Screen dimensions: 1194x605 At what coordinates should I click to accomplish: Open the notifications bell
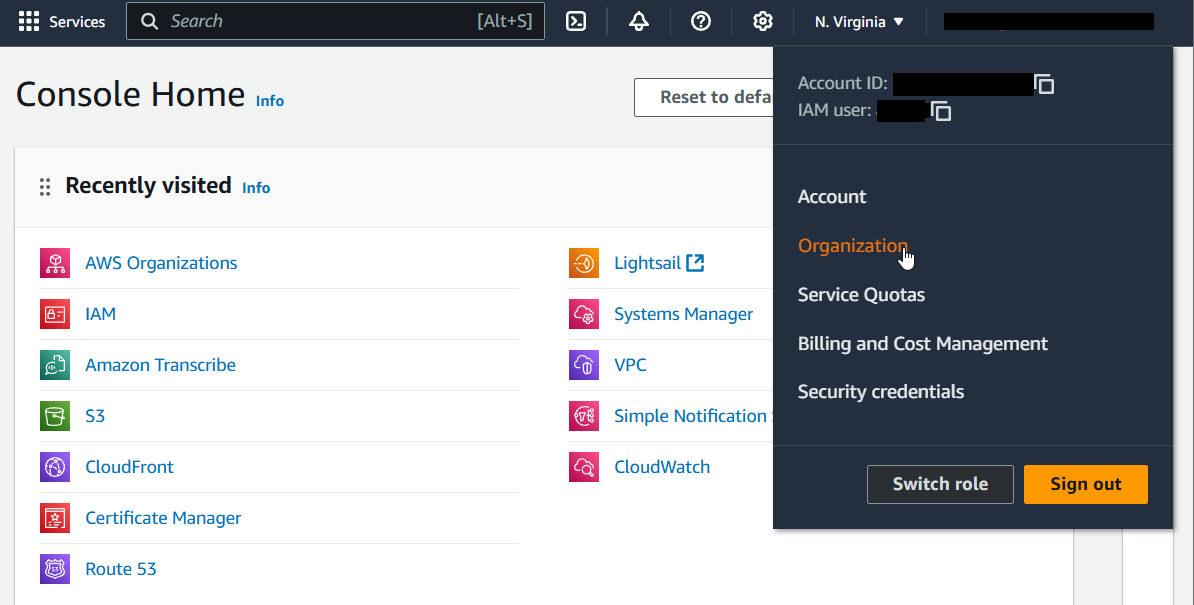pyautogui.click(x=639, y=21)
